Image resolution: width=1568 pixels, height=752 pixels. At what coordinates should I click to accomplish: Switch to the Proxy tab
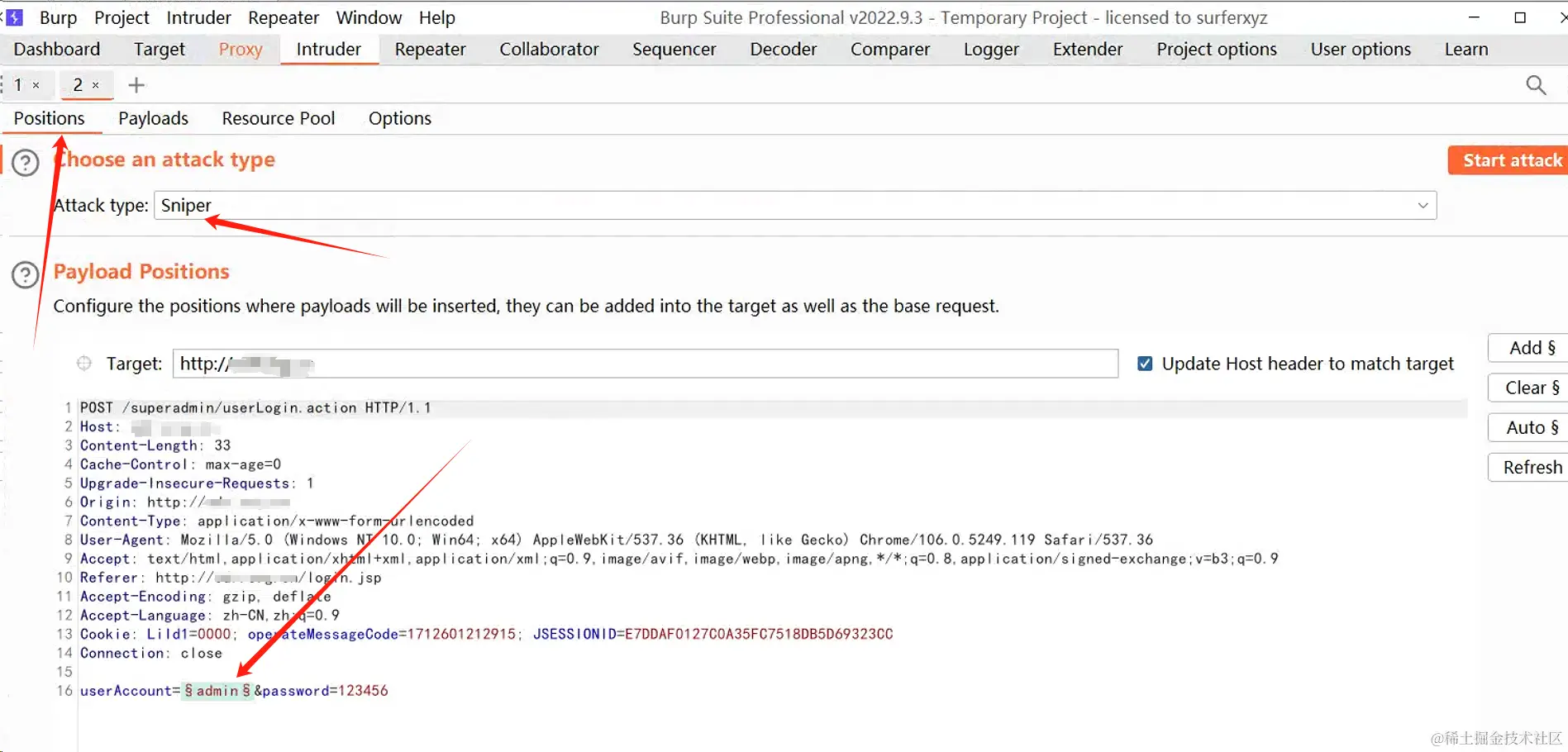click(x=241, y=50)
